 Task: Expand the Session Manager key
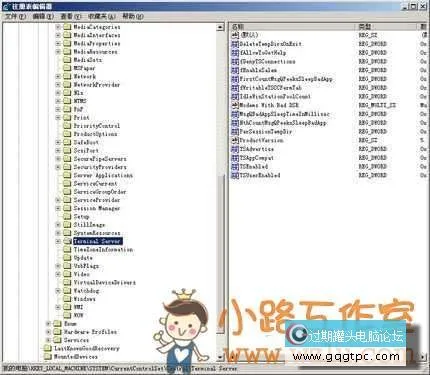point(58,208)
